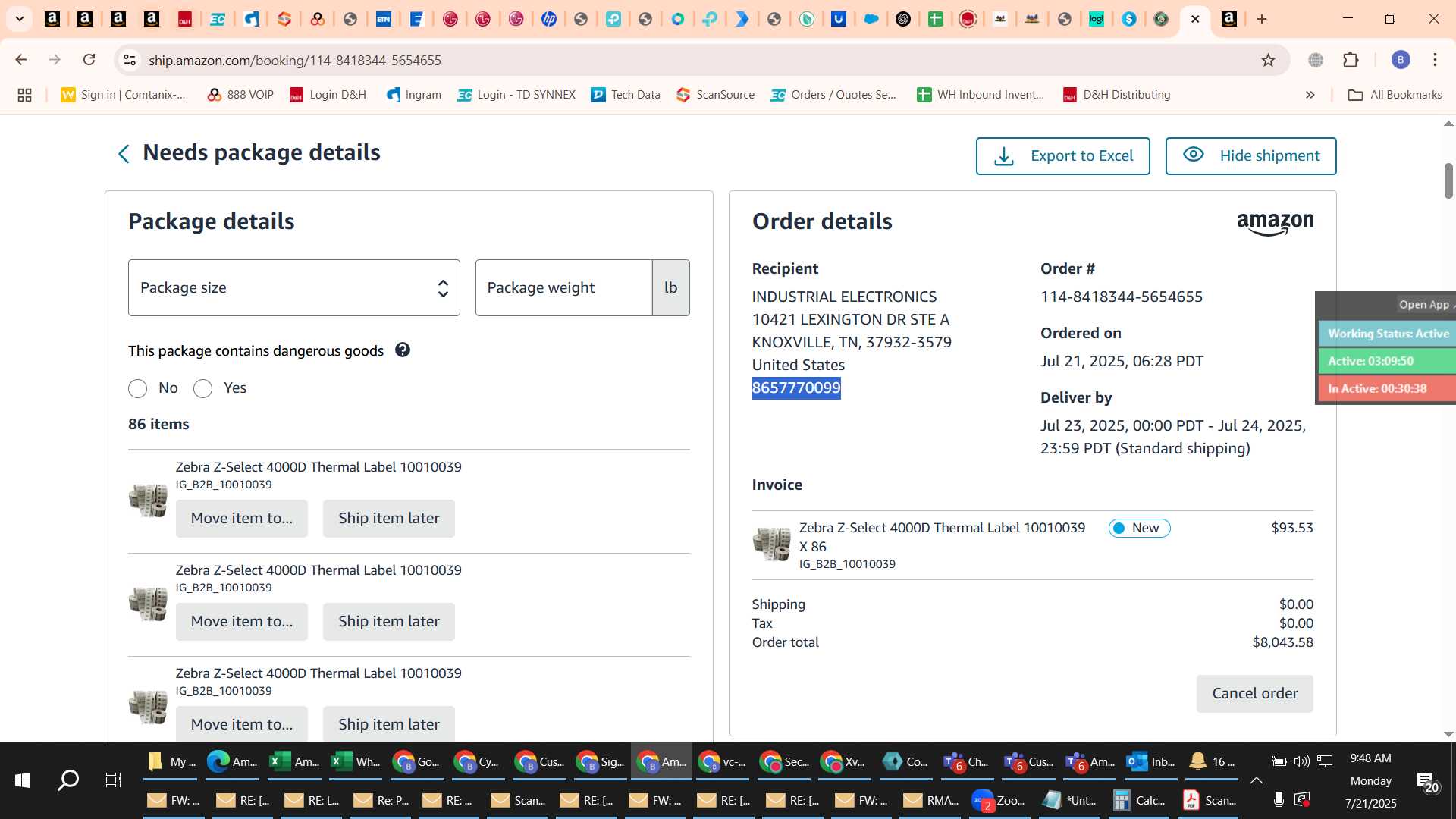Click the Working Status: Active indicator
Image resolution: width=1456 pixels, height=819 pixels.
(x=1387, y=334)
